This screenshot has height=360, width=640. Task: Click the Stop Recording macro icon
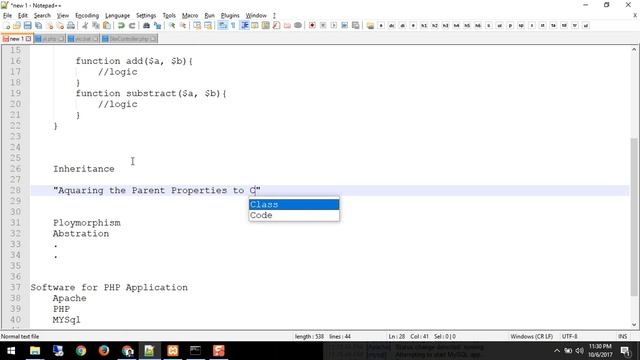pyautogui.click(x=323, y=26)
